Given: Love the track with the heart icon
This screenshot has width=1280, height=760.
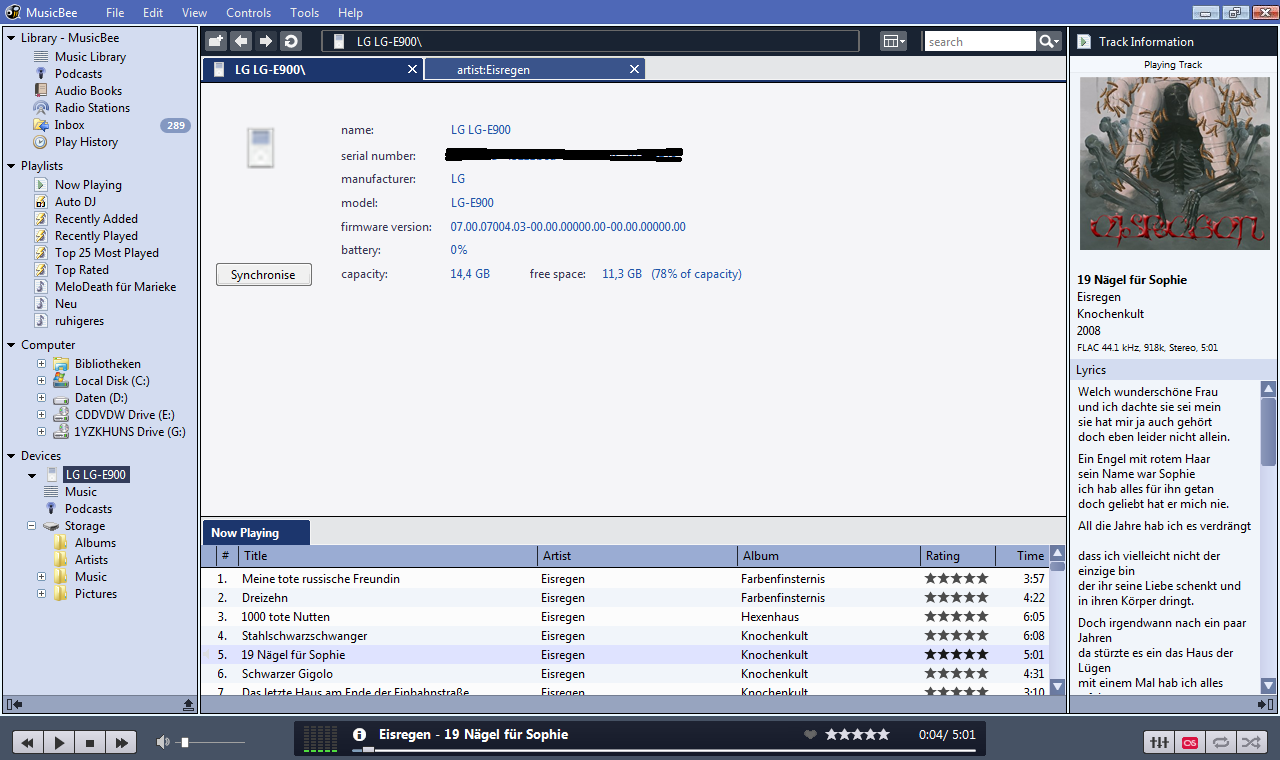Looking at the screenshot, I should click(x=811, y=735).
